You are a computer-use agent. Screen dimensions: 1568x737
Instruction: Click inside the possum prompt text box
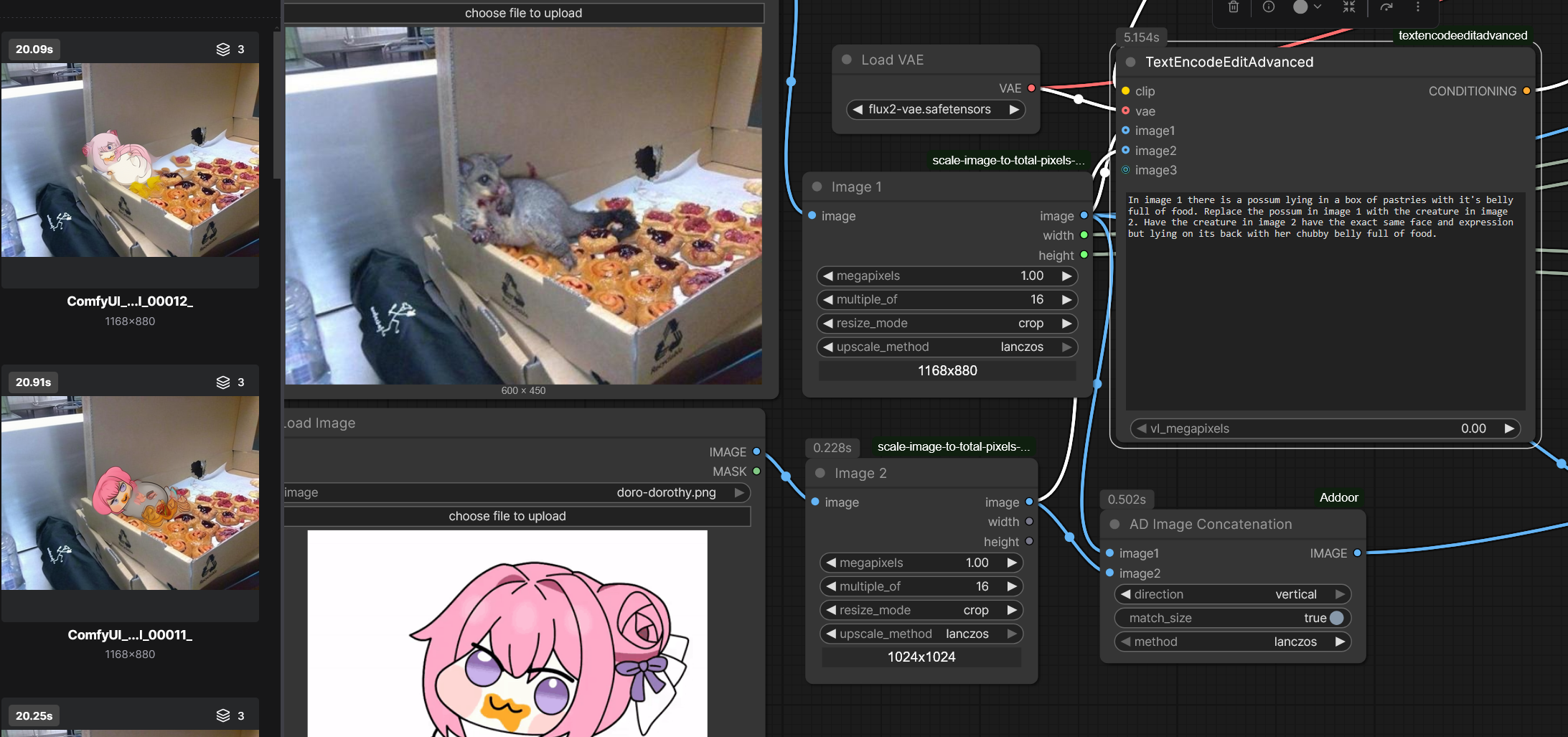pyautogui.click(x=1325, y=300)
